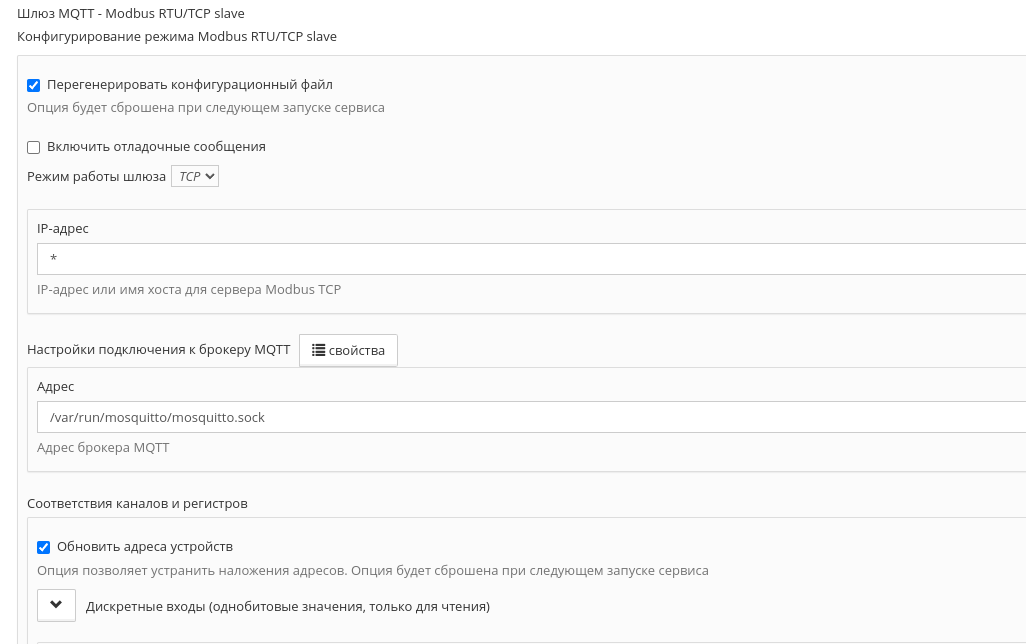Enable 'Включить отладочные сообщения' checkbox
This screenshot has height=644, width=1026.
coord(33,147)
